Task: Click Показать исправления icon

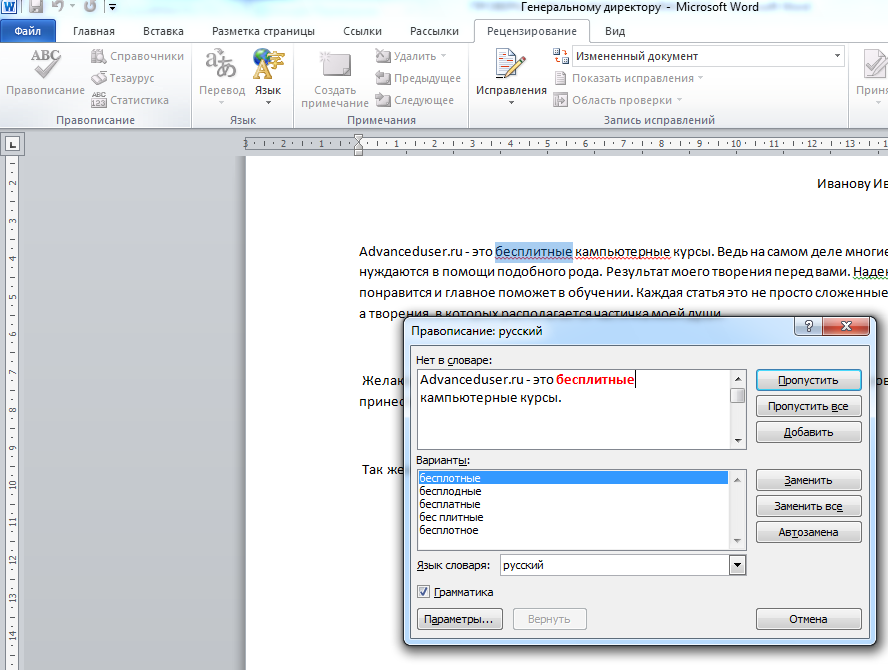Action: (x=560, y=78)
